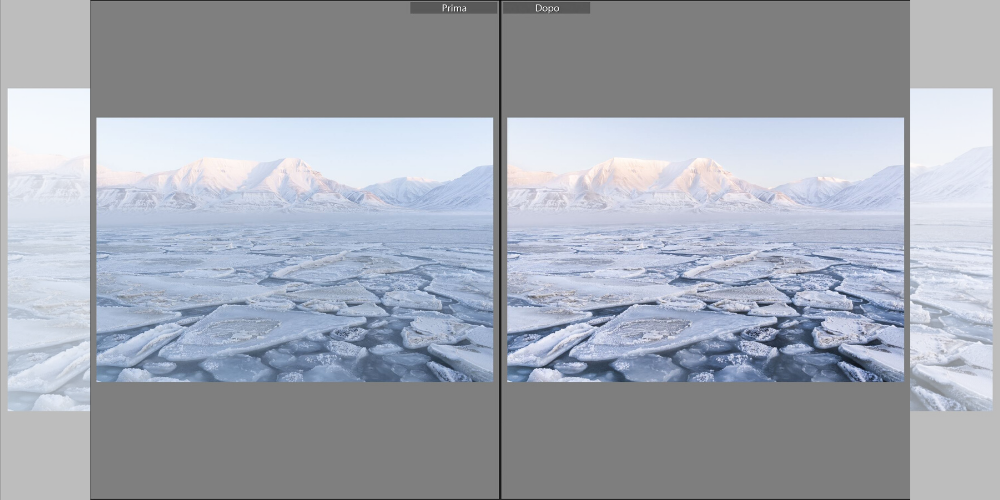Select the Prima iceberg landscape photo

point(295,250)
